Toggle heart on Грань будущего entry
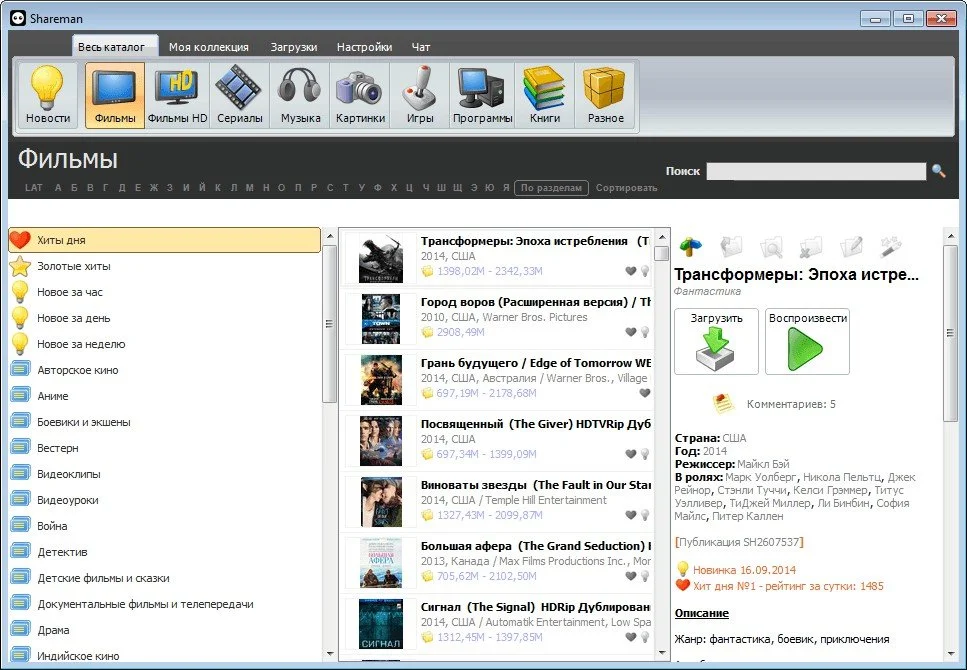 (644, 393)
